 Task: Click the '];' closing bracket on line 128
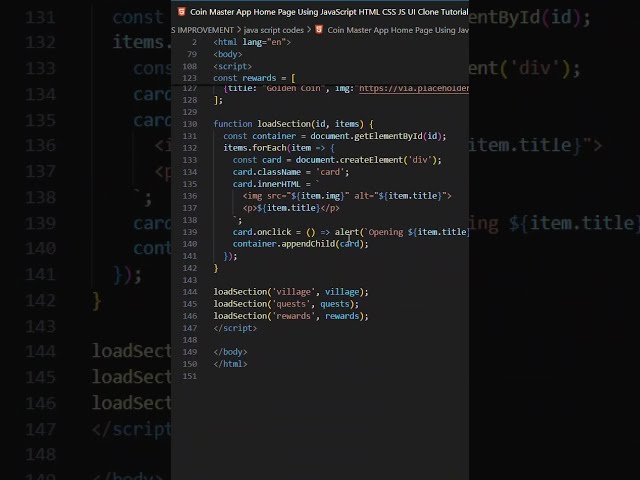[x=218, y=100]
